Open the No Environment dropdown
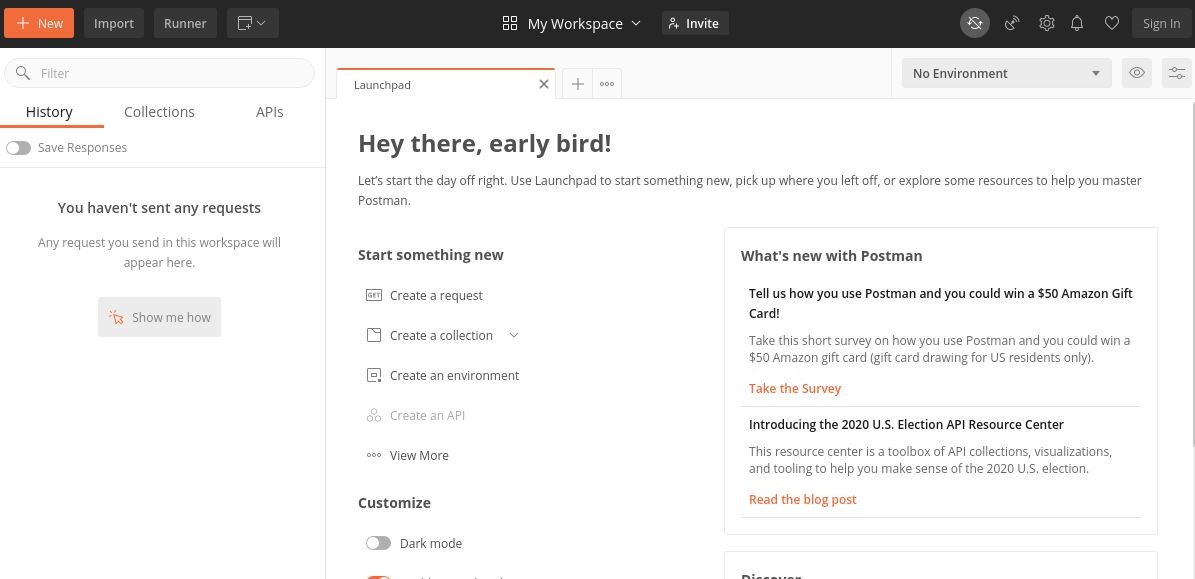This screenshot has width=1195, height=579. point(1006,73)
